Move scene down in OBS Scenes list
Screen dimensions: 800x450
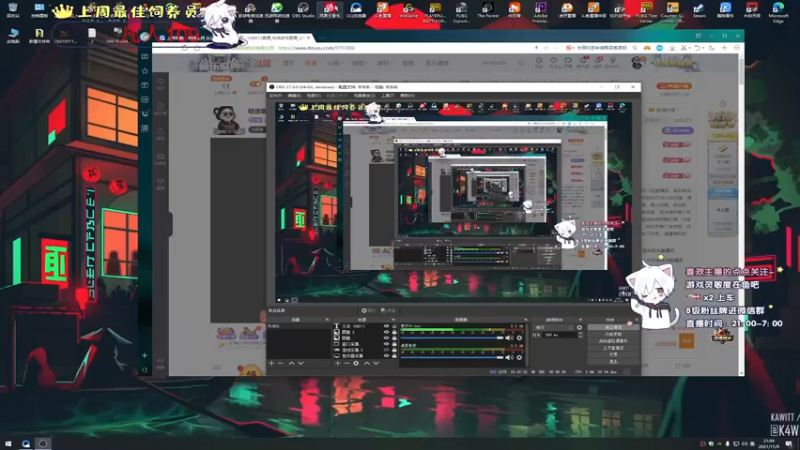(301, 363)
